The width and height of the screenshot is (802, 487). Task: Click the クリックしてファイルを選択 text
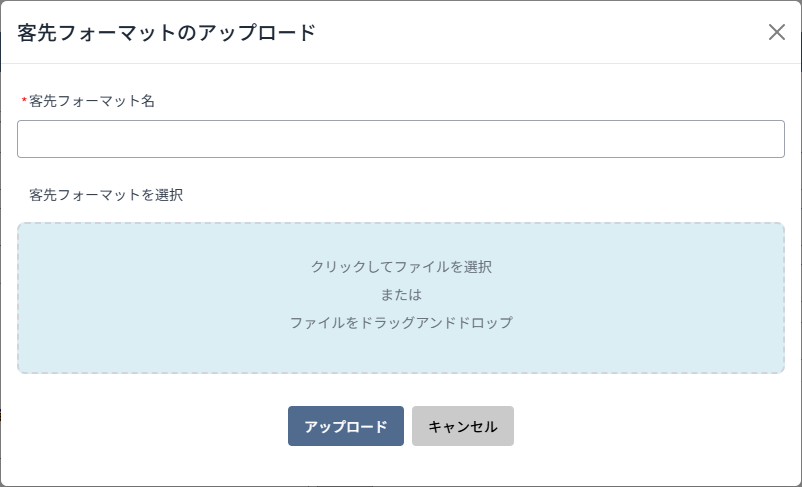[x=401, y=267]
